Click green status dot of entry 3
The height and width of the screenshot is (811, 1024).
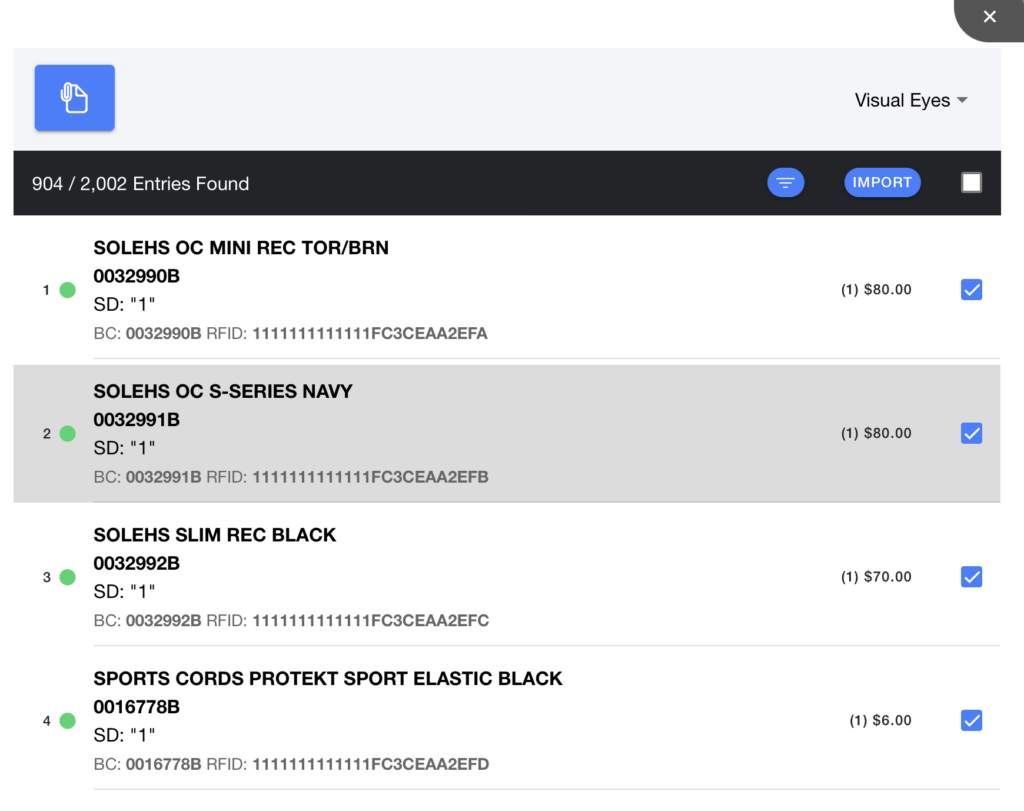pyautogui.click(x=67, y=577)
